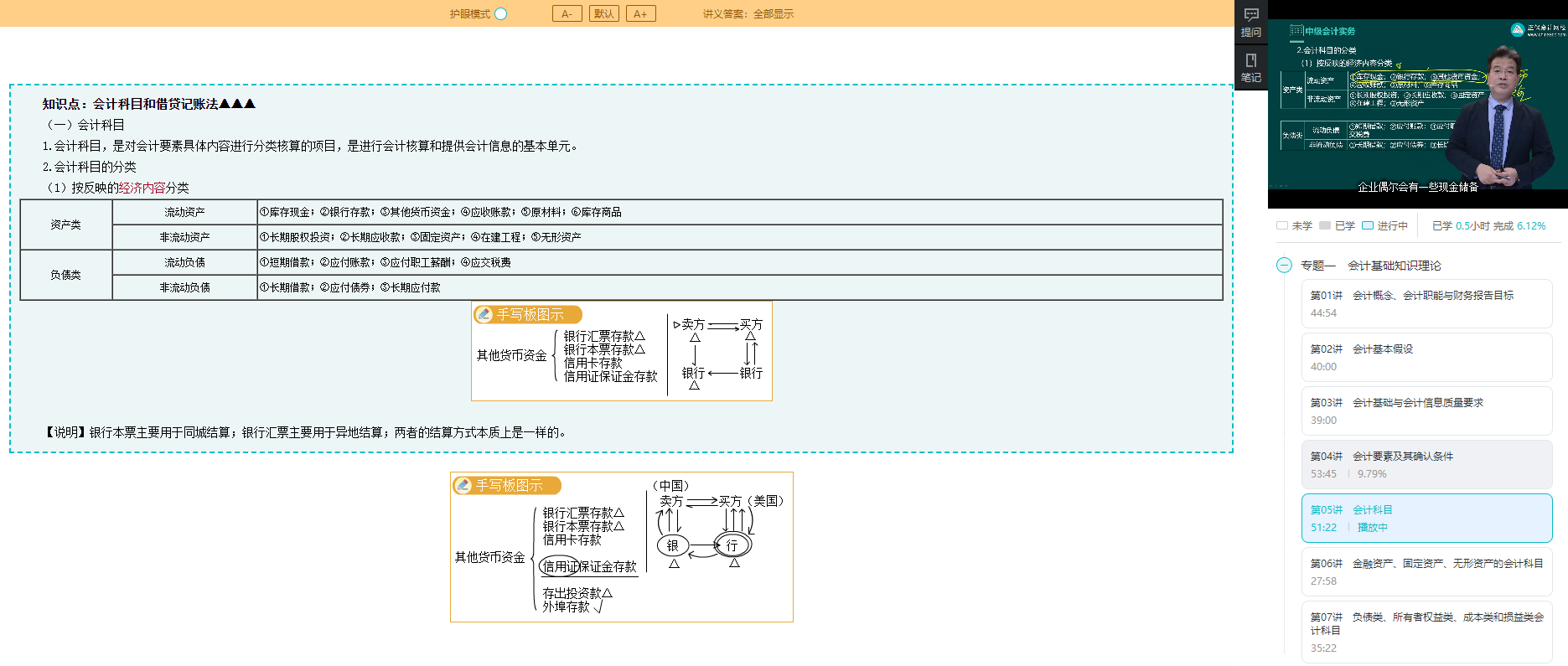The image size is (1568, 666).
Task: Click the 负债类 table cell
Action: 66,275
